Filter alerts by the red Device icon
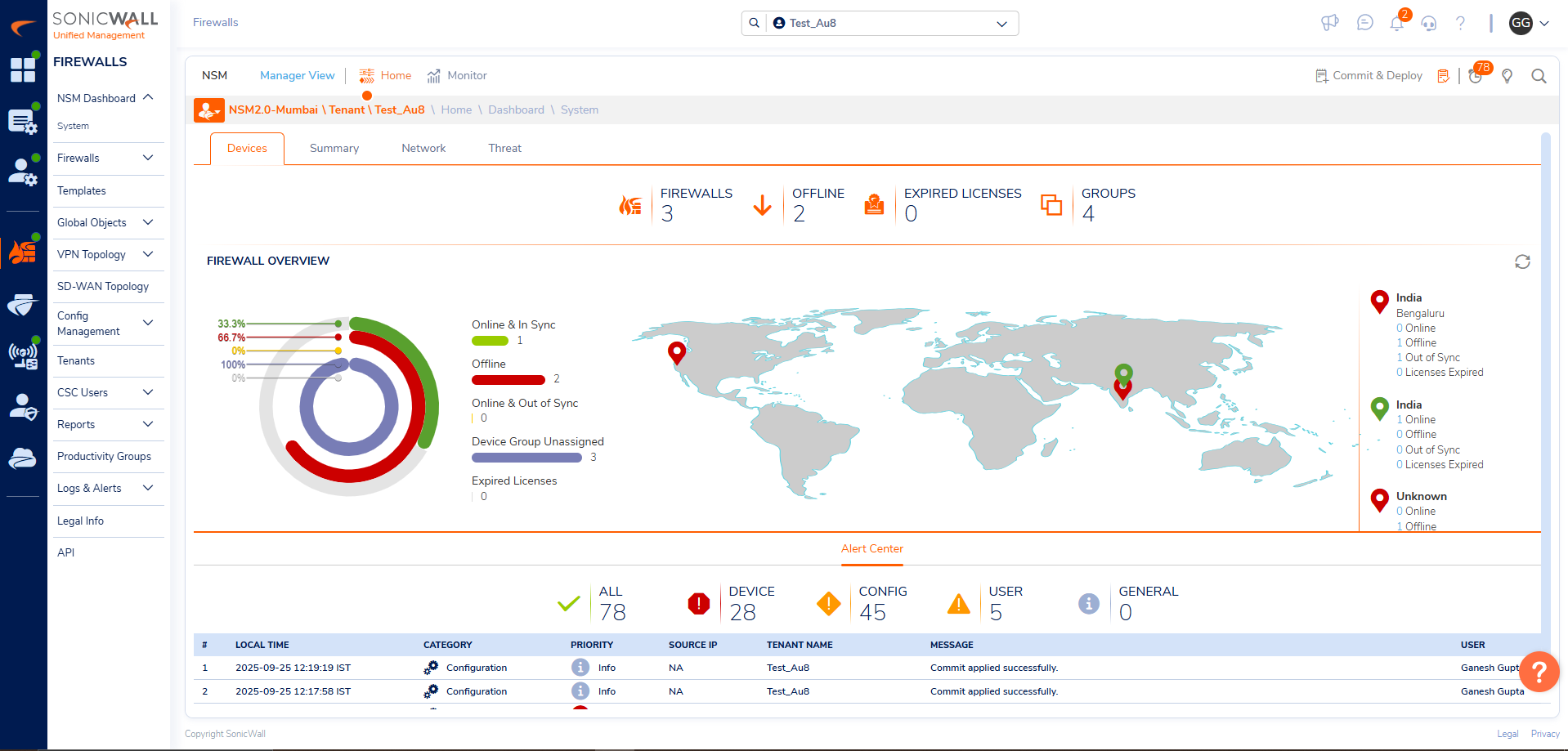This screenshot has height=751, width=1568. pyautogui.click(x=698, y=604)
